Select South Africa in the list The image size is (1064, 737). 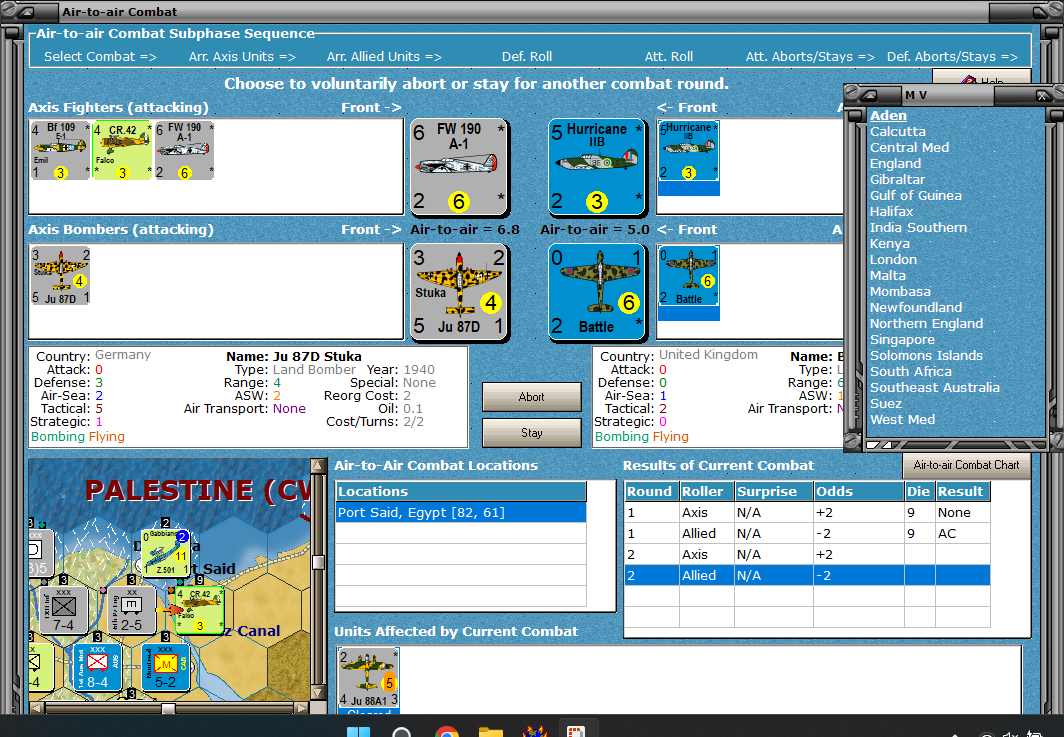coord(911,371)
